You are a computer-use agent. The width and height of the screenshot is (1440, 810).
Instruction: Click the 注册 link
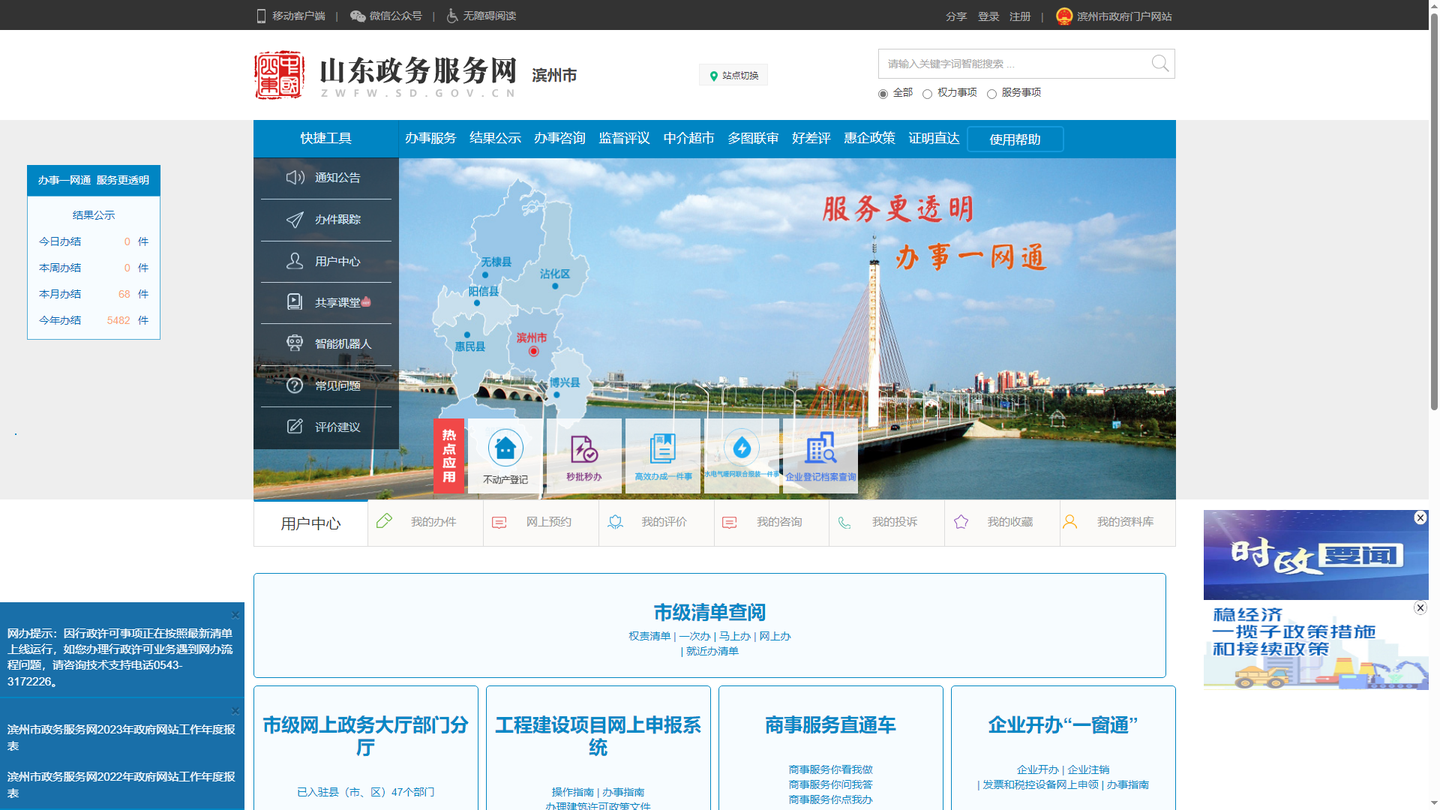(x=1020, y=16)
